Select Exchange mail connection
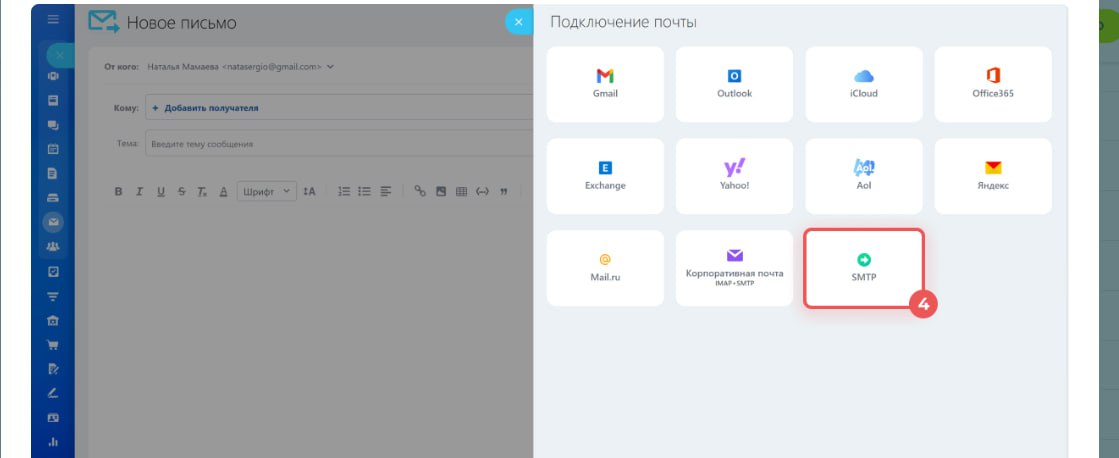 pyautogui.click(x=605, y=176)
